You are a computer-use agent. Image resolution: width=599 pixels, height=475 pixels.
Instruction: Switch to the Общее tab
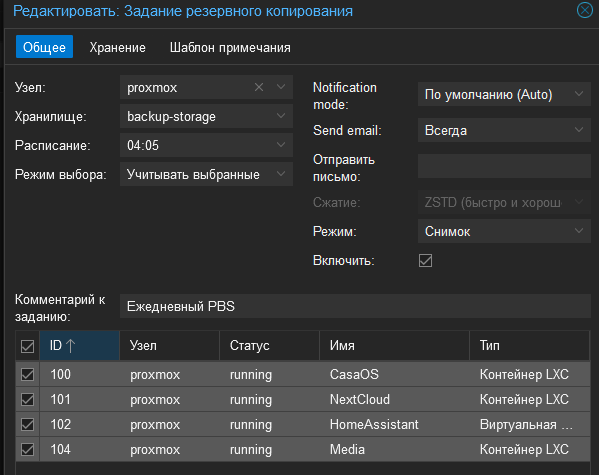[x=44, y=47]
